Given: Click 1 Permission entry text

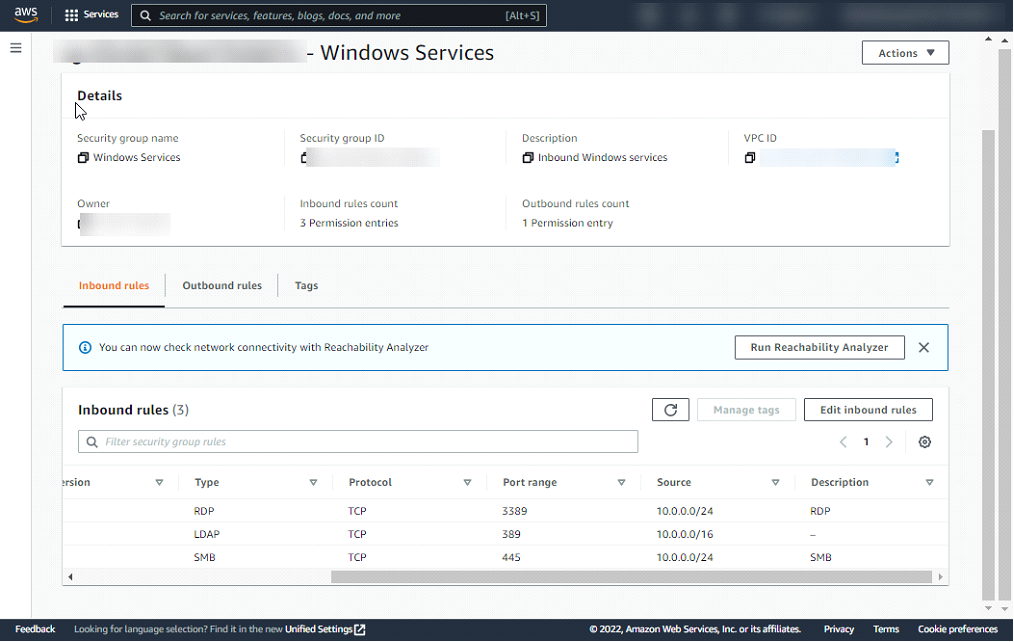Looking at the screenshot, I should click(x=568, y=223).
